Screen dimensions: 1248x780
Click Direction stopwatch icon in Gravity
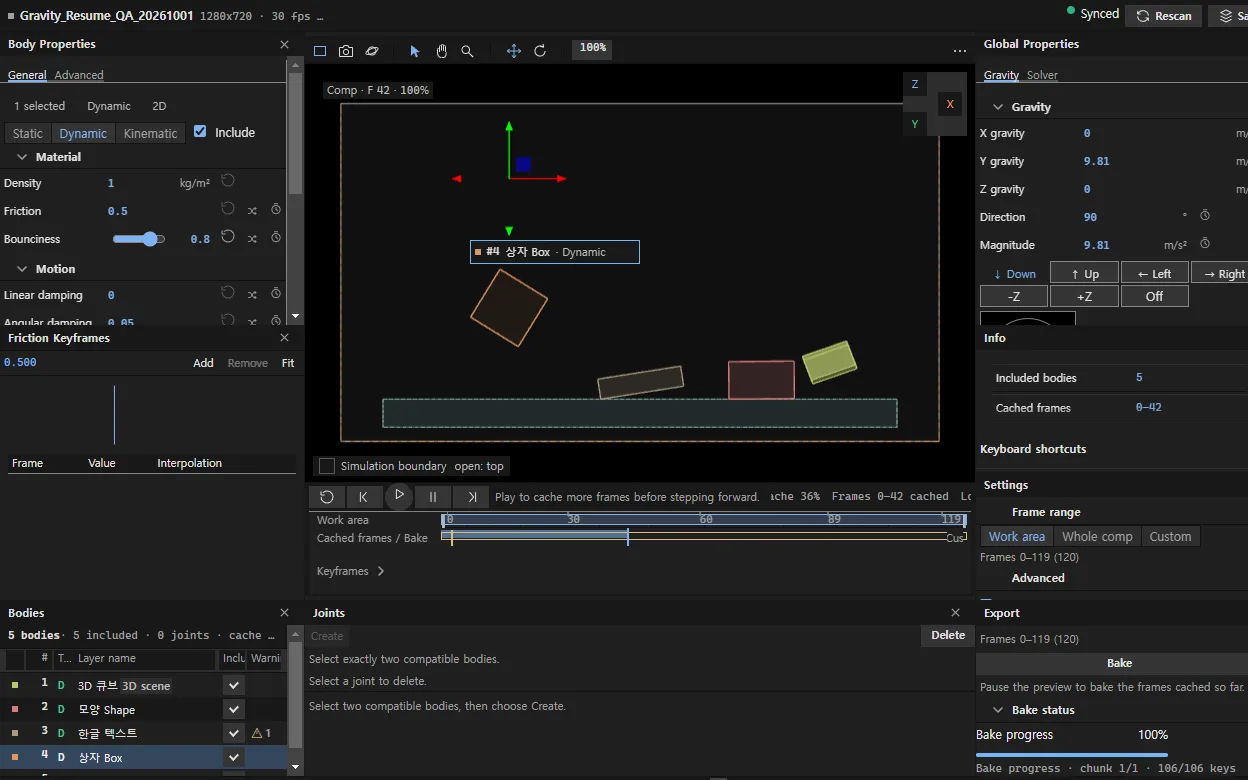tap(1205, 215)
